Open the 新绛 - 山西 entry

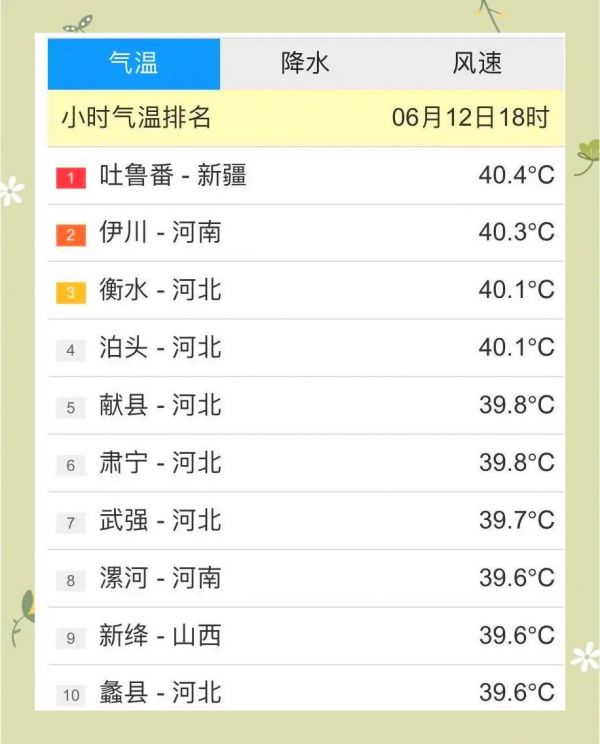(x=306, y=636)
